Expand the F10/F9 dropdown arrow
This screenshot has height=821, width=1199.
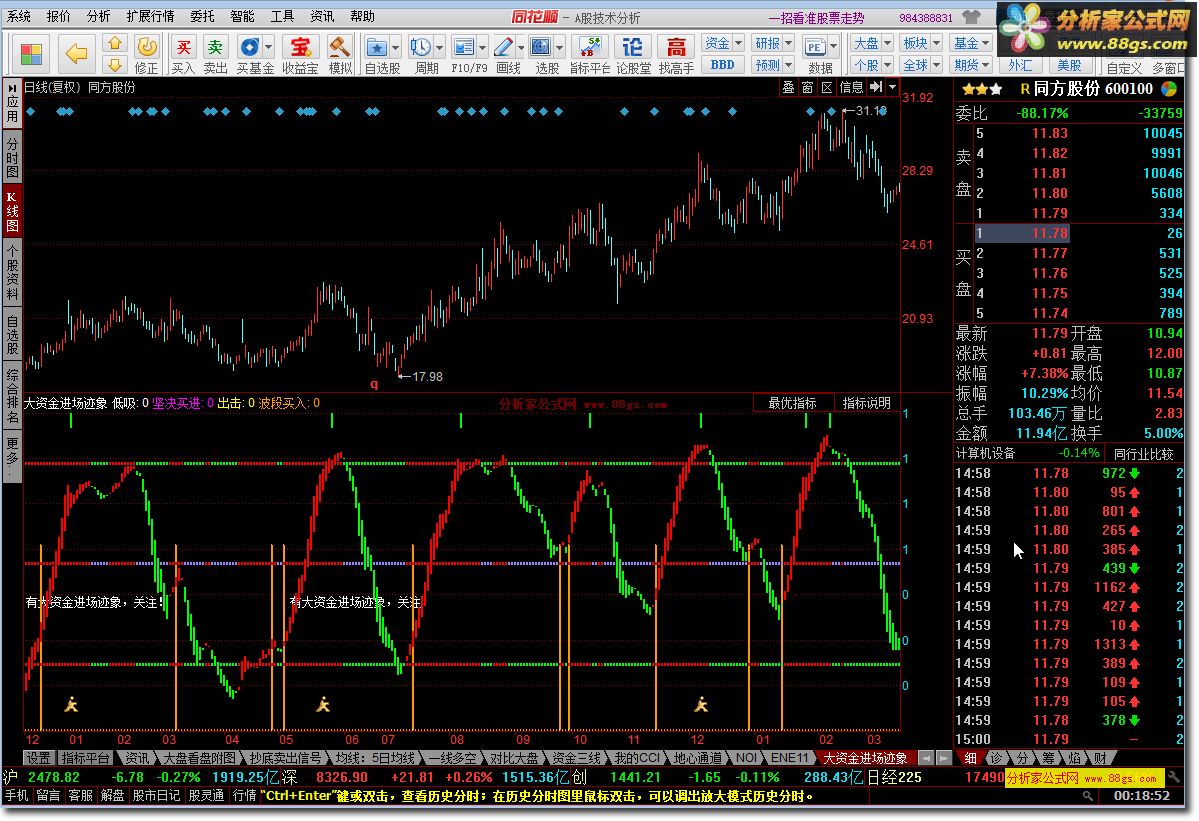tap(483, 47)
